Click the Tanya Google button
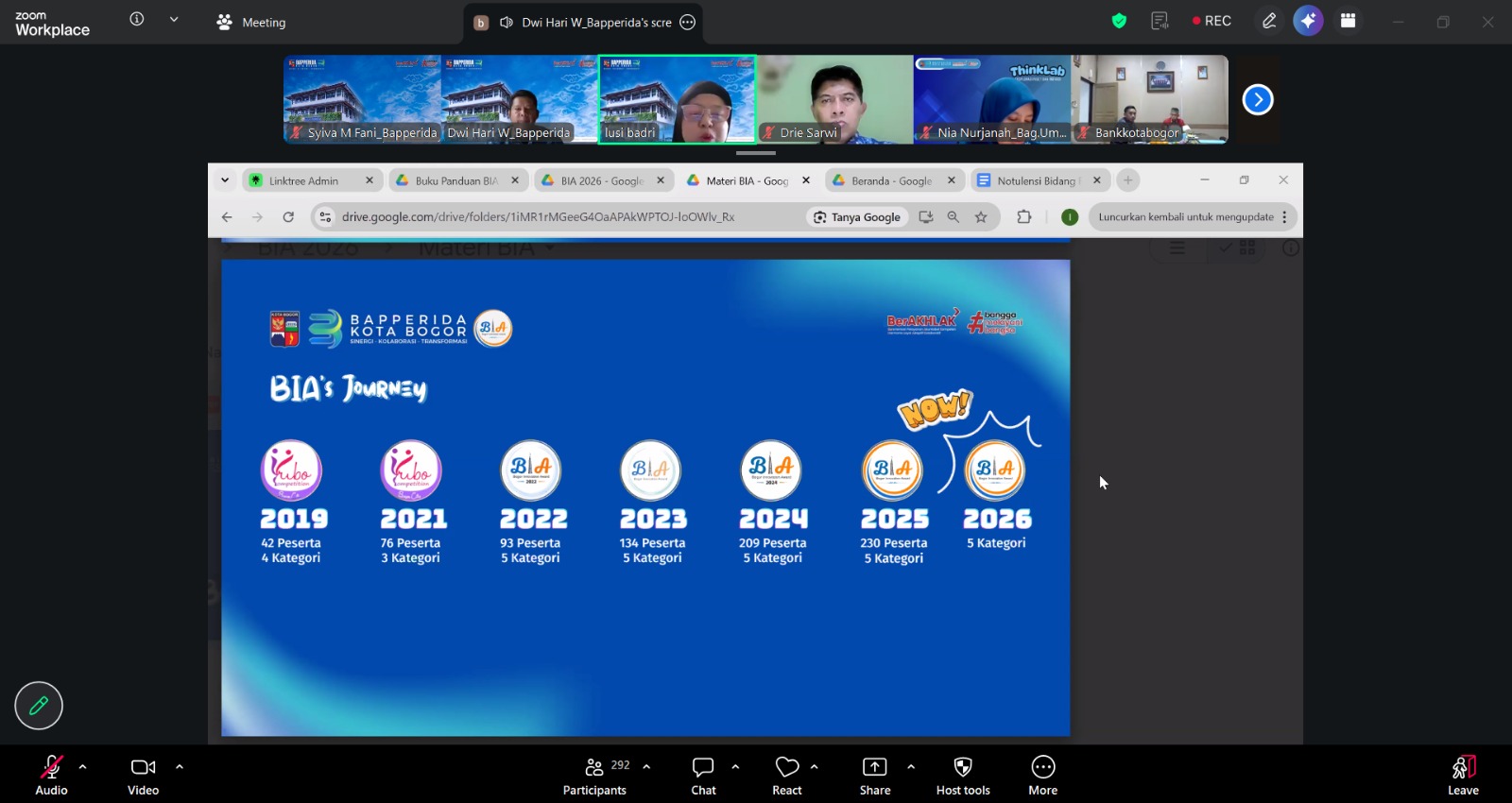The width and height of the screenshot is (1512, 803). tap(857, 217)
